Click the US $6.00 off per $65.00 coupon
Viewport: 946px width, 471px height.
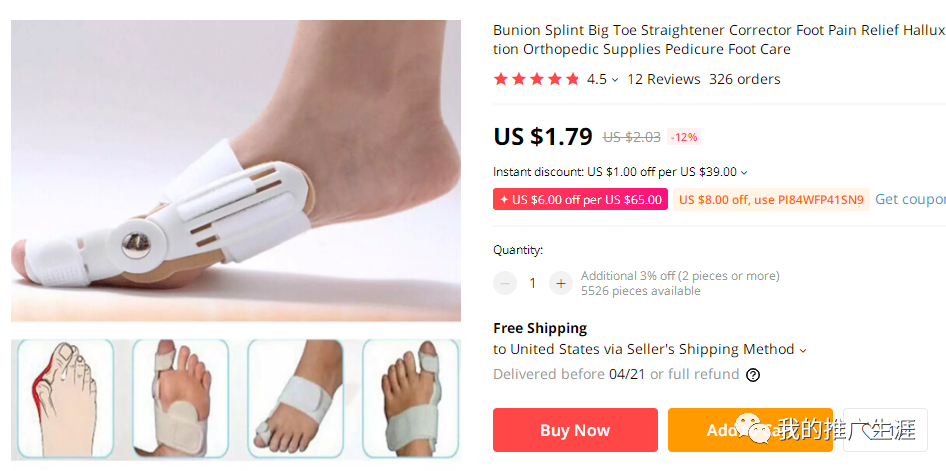[580, 199]
